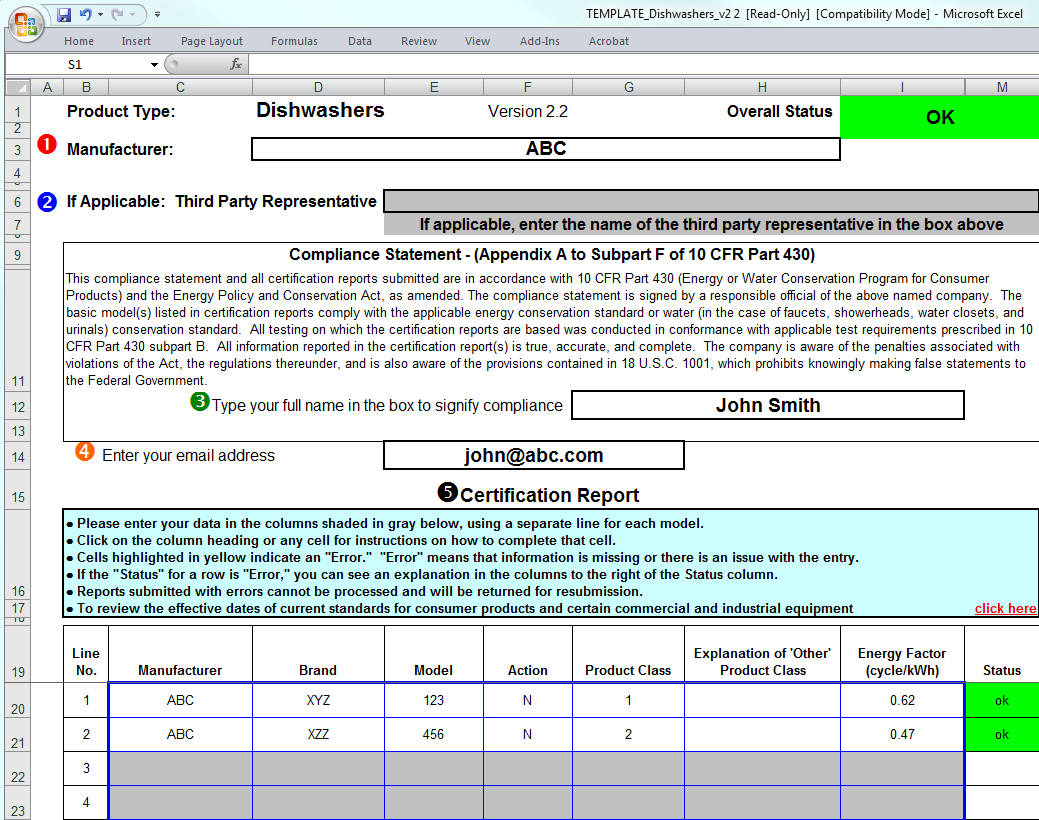Open the Undo history dropdown arrow
1039x820 pixels.
[101, 15]
